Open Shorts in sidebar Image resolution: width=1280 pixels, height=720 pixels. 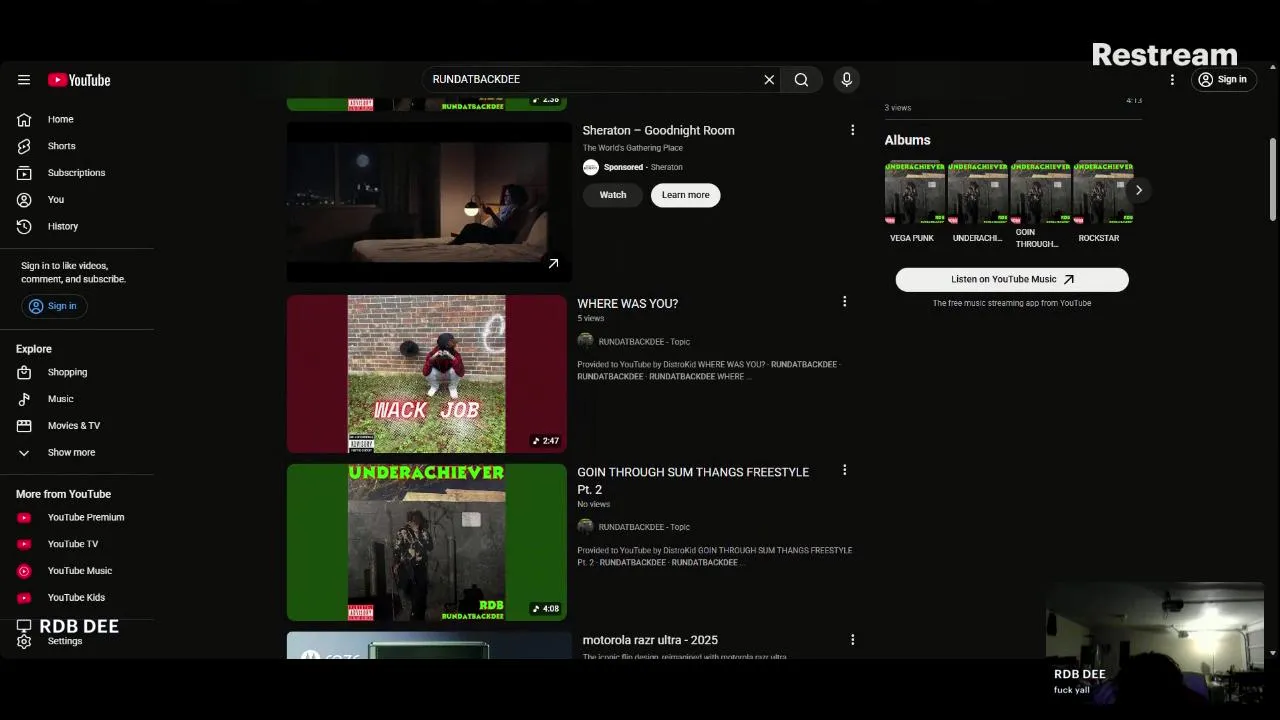61,146
